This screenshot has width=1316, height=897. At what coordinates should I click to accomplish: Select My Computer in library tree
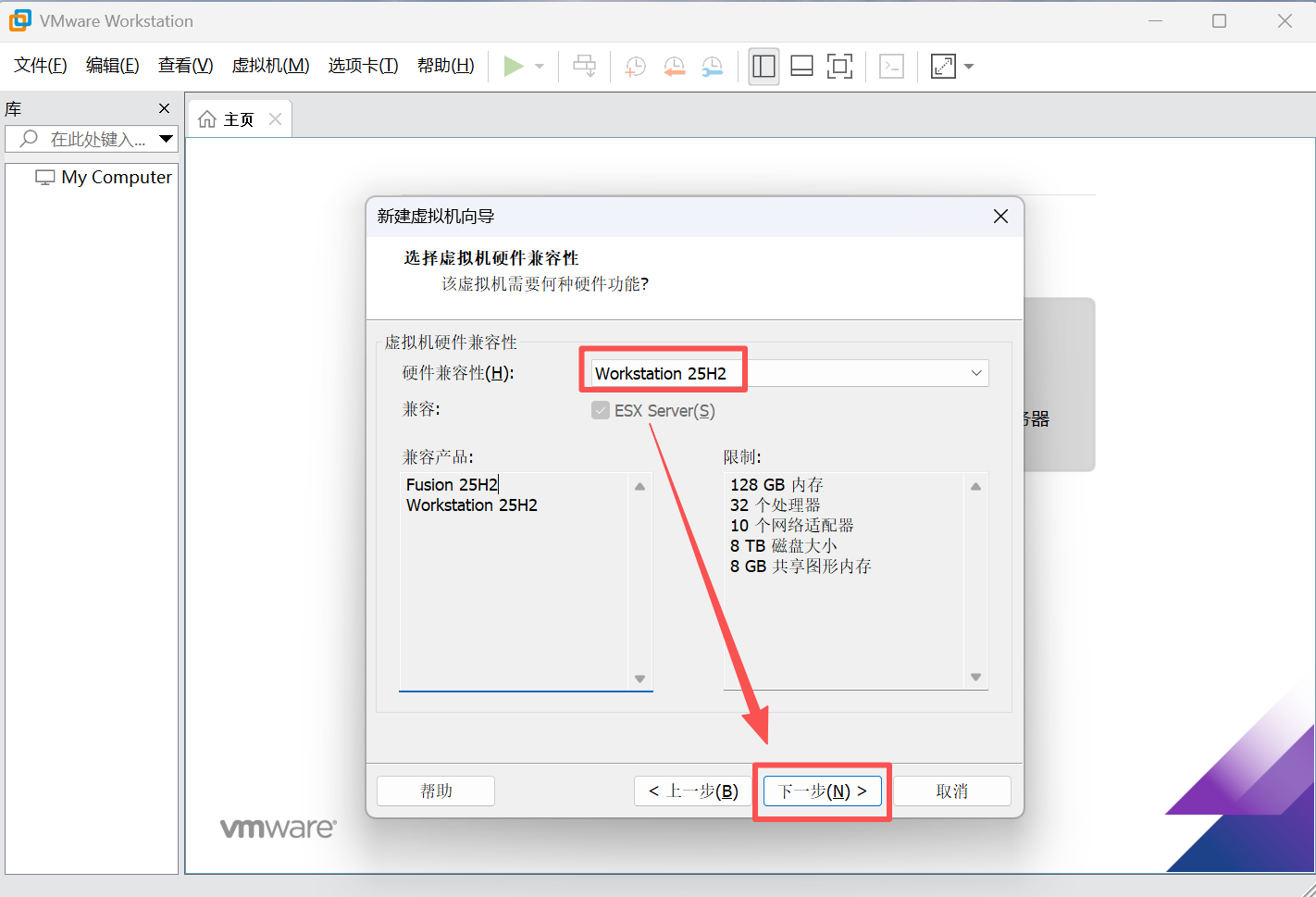(x=104, y=177)
